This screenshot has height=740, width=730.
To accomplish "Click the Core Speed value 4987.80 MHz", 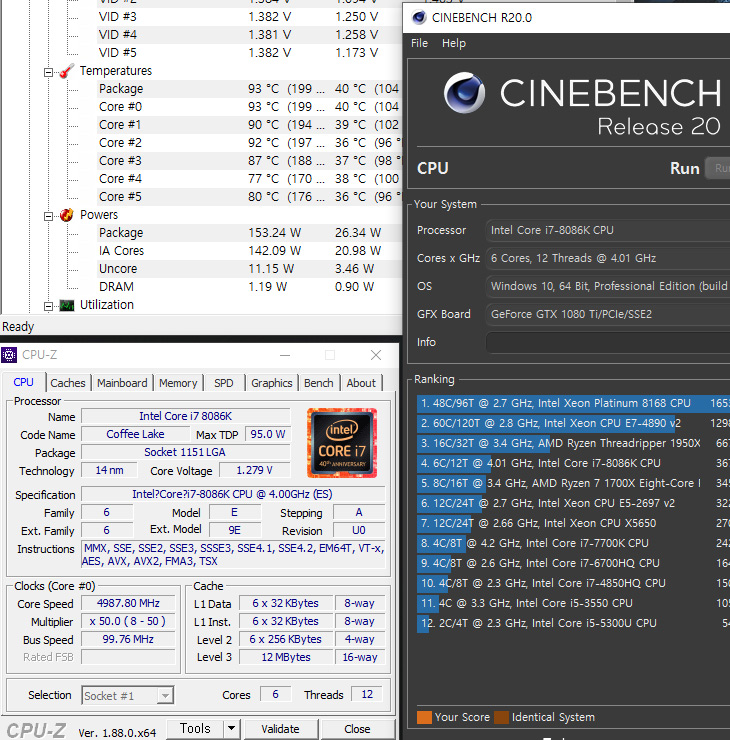I will pos(128,604).
